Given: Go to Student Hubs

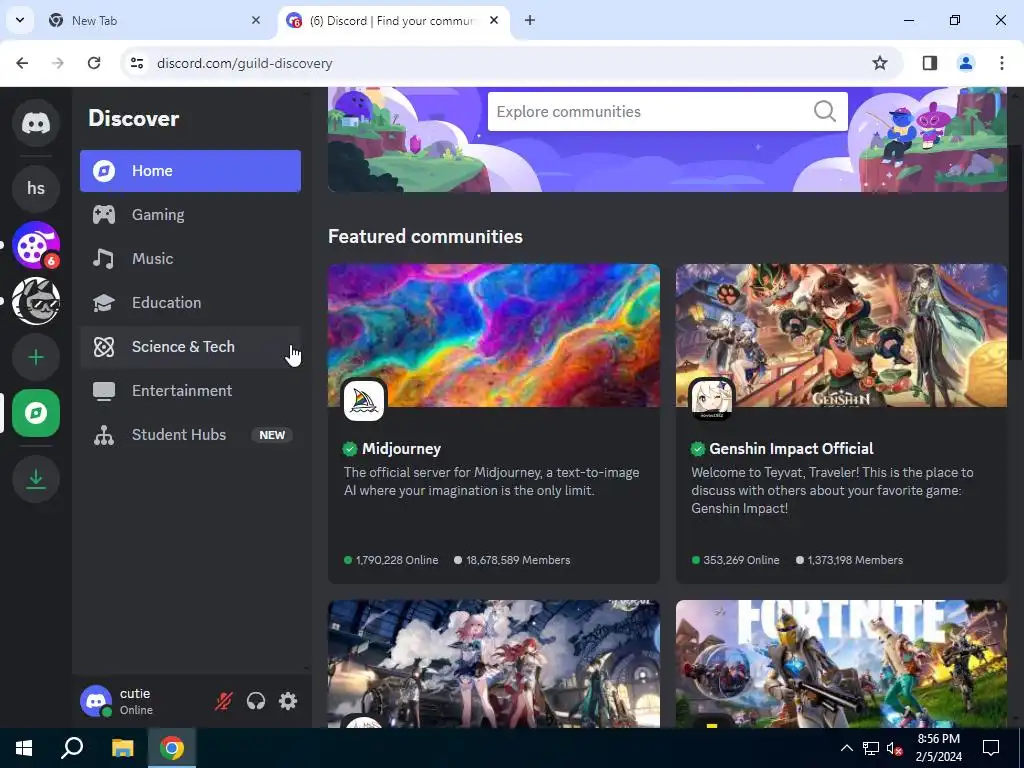Looking at the screenshot, I should coord(191,434).
